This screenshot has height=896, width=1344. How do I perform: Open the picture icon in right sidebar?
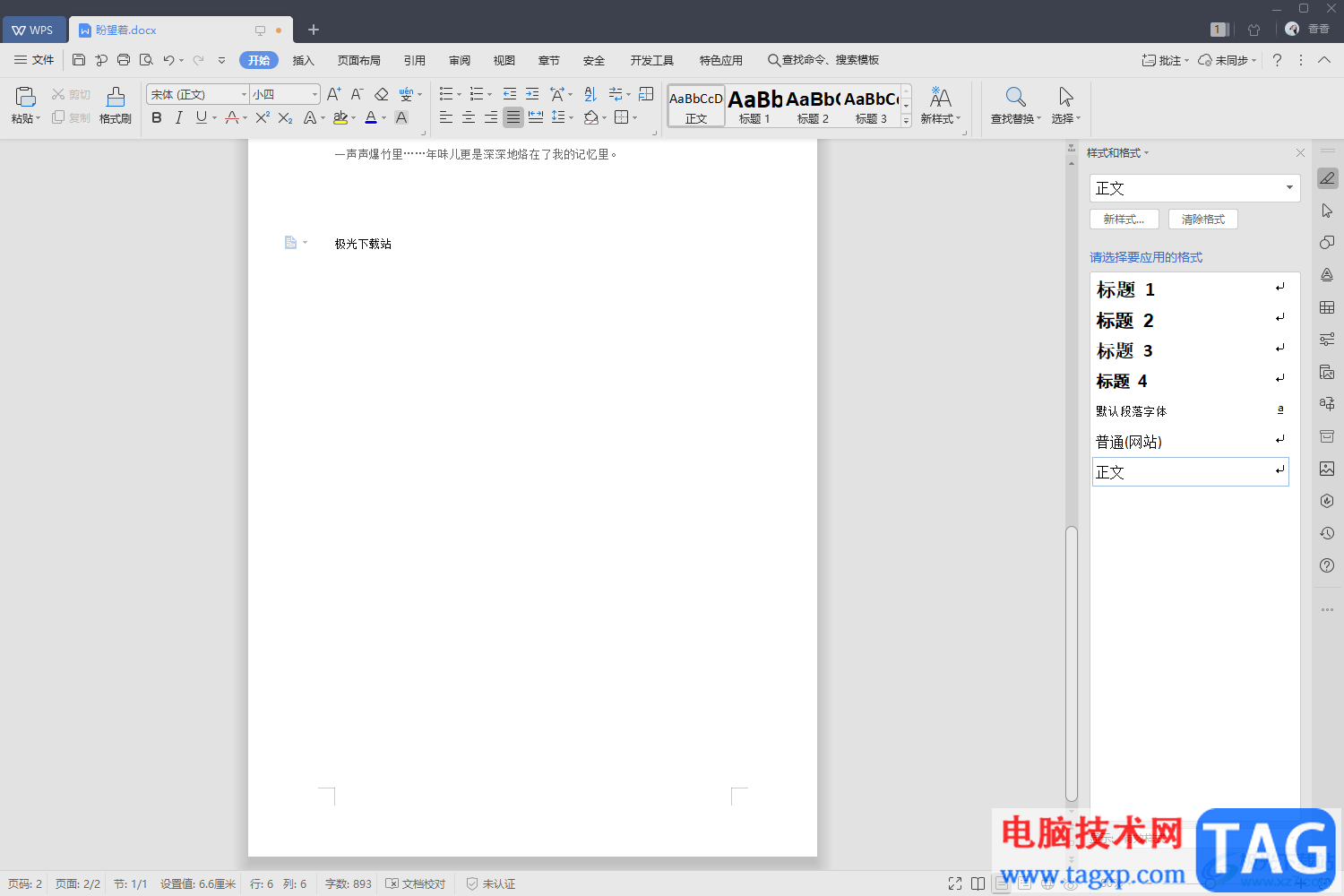[x=1327, y=469]
